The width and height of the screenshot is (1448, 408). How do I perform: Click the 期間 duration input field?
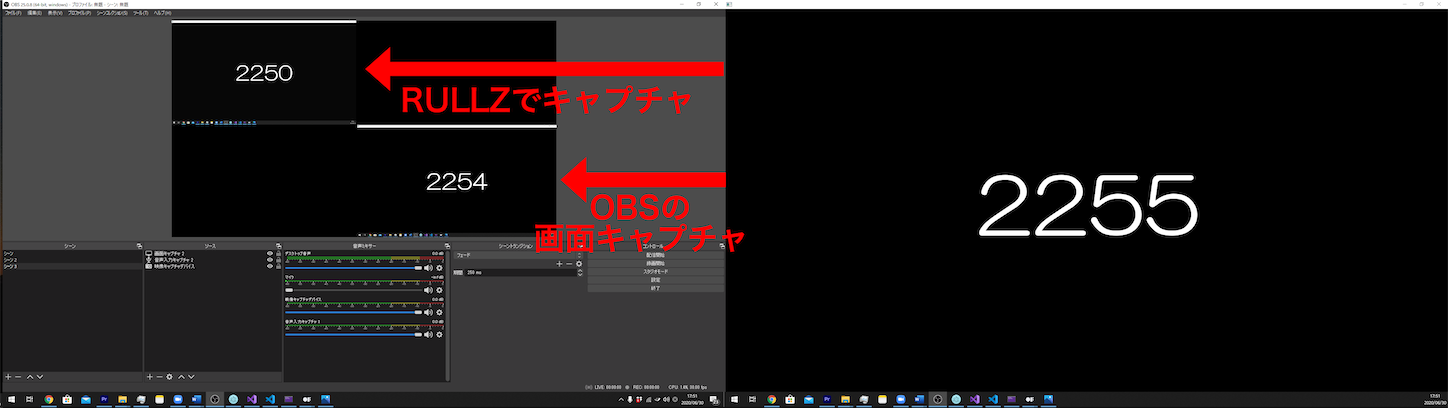point(521,272)
